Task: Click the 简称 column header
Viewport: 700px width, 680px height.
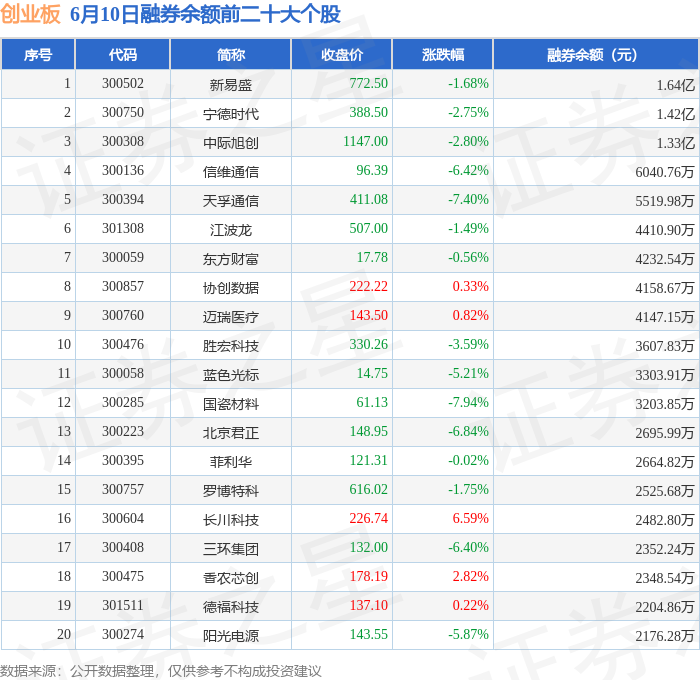Action: [231, 55]
